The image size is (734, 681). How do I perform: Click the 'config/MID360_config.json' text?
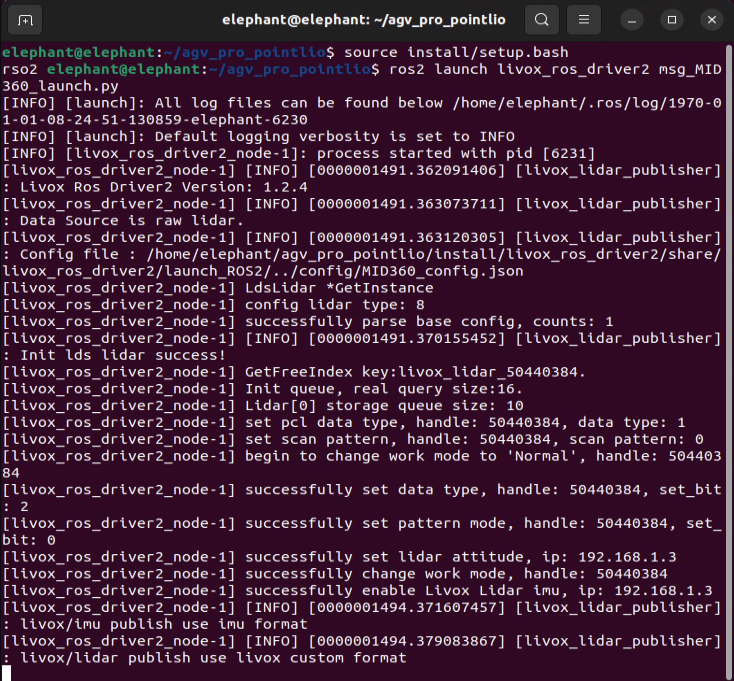411,271
